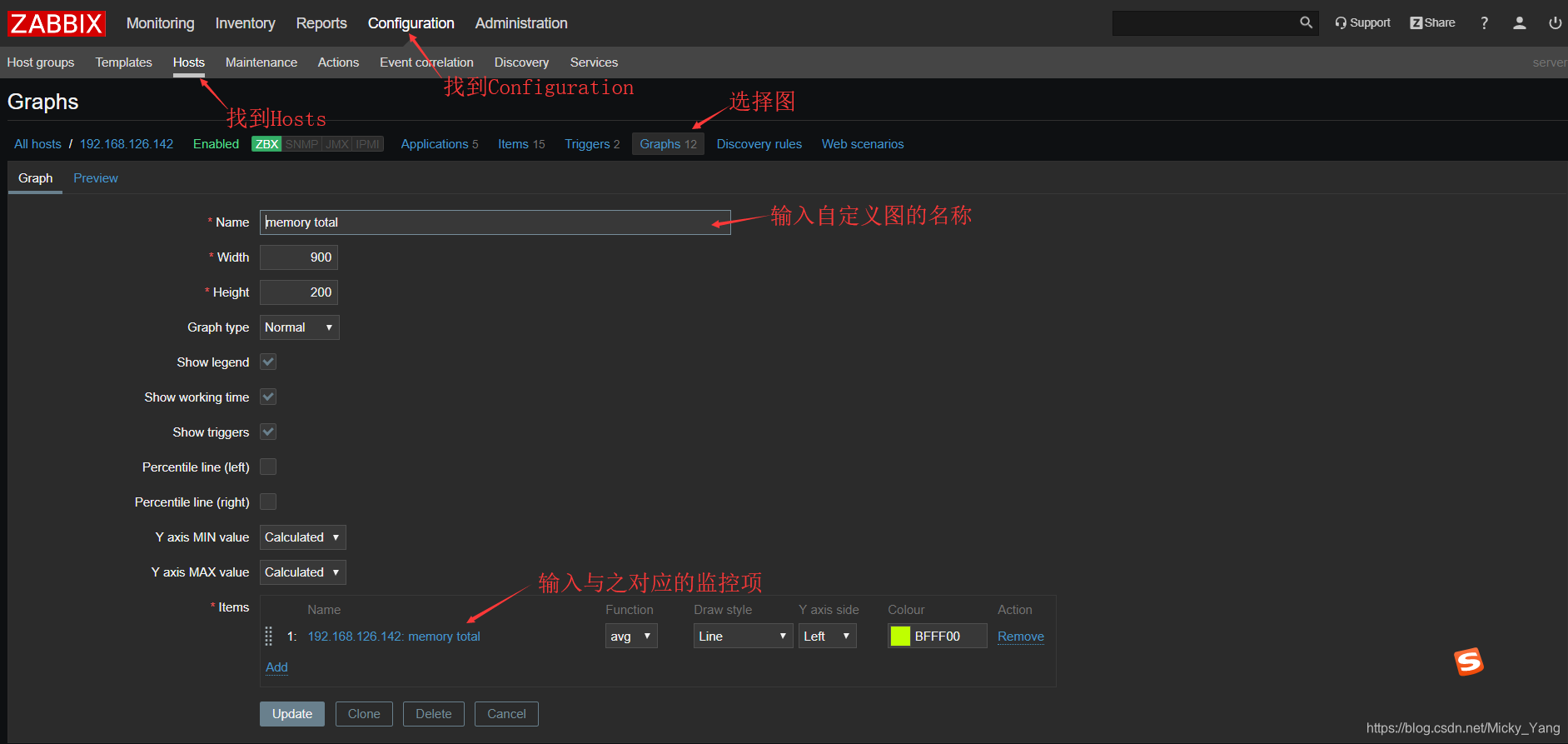
Task: Open Discovery rules link
Action: [759, 144]
